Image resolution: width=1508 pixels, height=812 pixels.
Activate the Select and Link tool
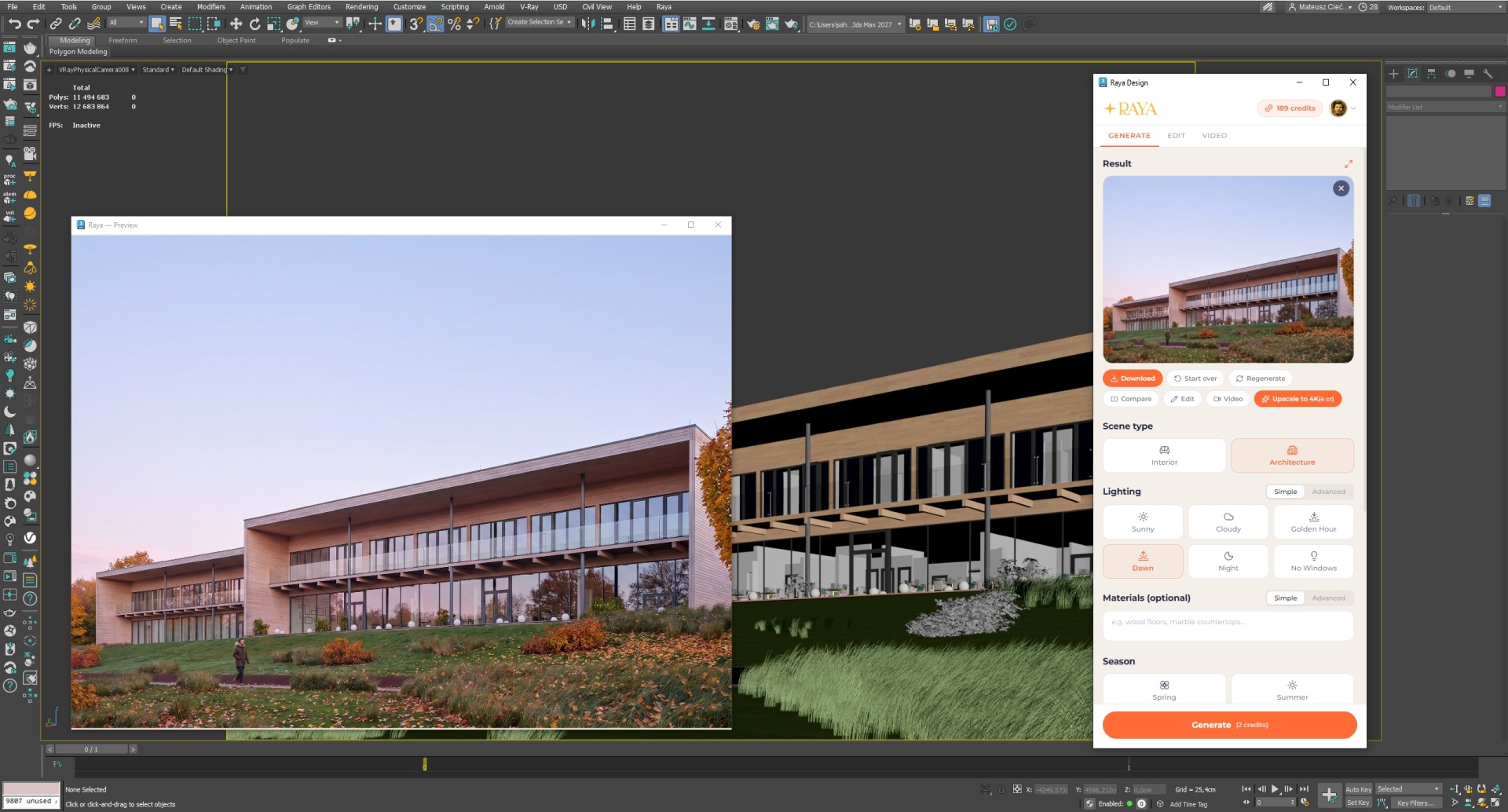[x=57, y=24]
